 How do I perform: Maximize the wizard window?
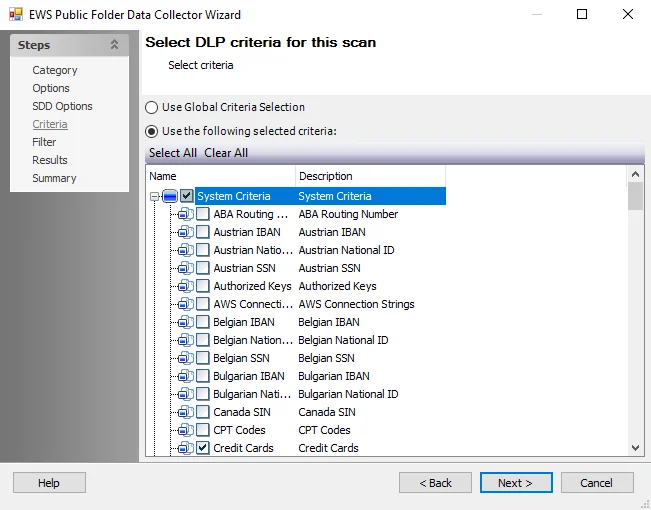point(582,15)
